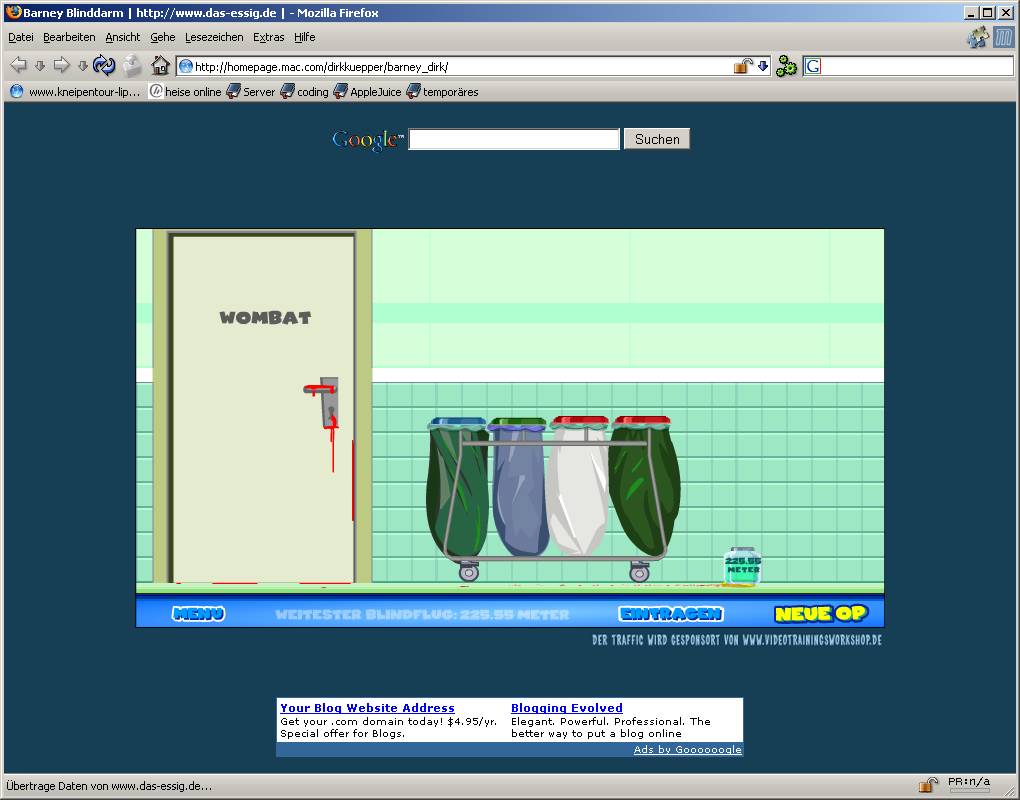1020x800 pixels.
Task: Open the 'Blogging Evolved' ad link
Action: (566, 708)
